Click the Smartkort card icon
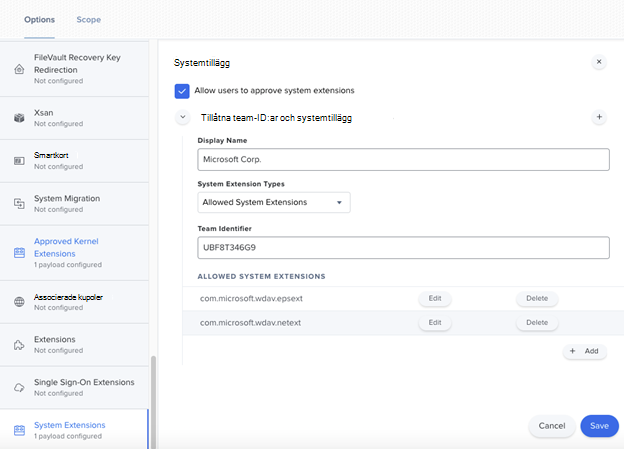Image resolution: width=624 pixels, height=449 pixels. point(19,160)
